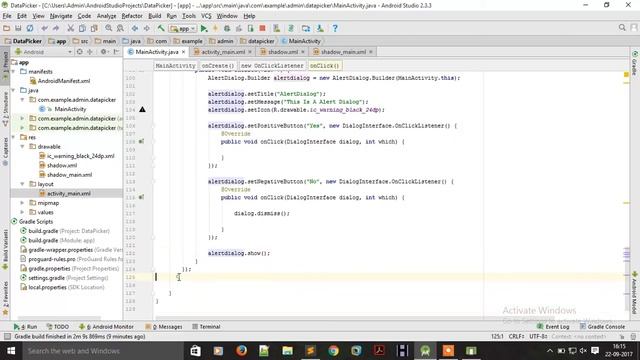640x360 pixels.
Task: Select AndroidManifest.xml in project tree
Action: pyautogui.click(x=64, y=81)
